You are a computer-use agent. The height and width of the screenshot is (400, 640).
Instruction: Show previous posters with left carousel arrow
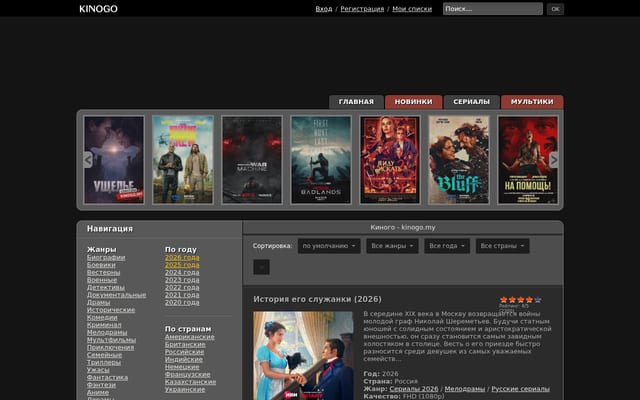pyautogui.click(x=88, y=160)
